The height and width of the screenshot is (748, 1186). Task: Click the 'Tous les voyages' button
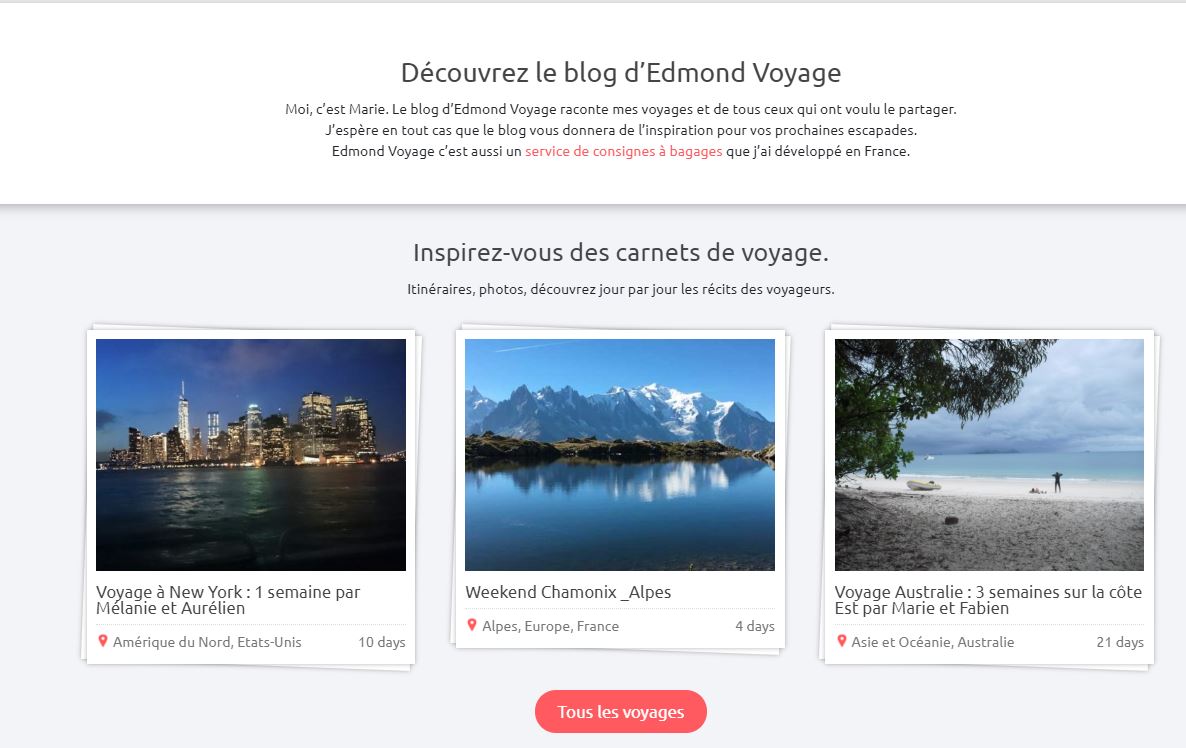(621, 712)
